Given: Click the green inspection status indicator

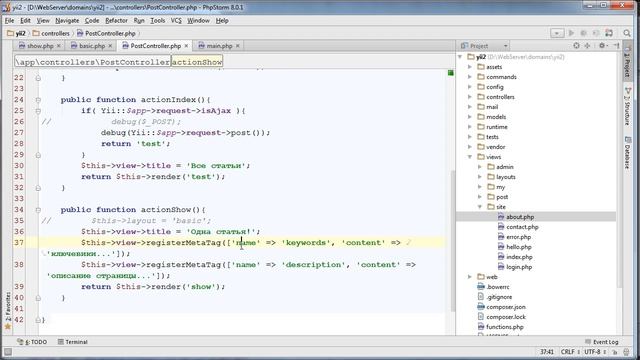Looking at the screenshot, I should (451, 73).
